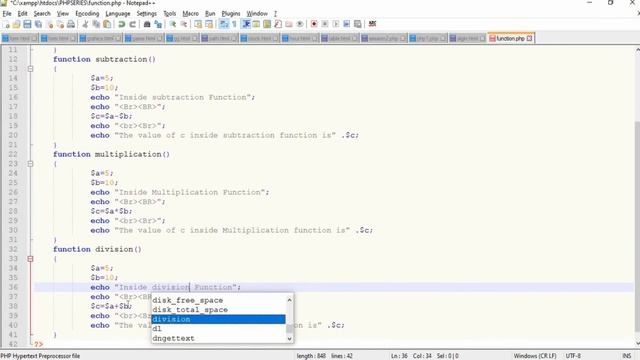This screenshot has width=640, height=360.
Task: Save the recorded macro icon
Action: point(358,24)
